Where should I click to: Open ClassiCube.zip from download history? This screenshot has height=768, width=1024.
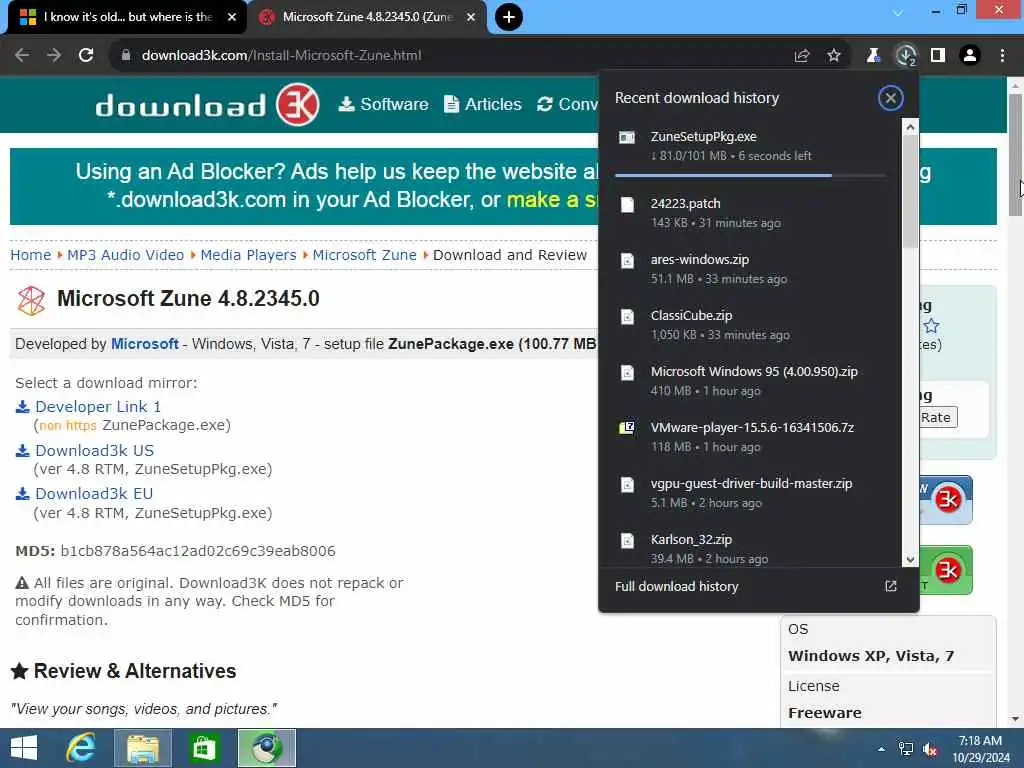point(750,325)
